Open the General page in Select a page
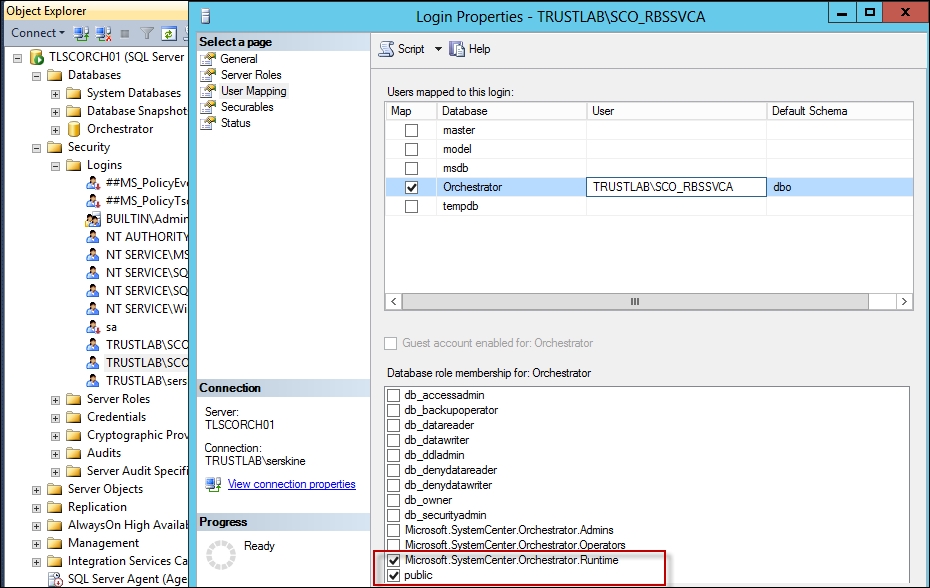This screenshot has height=588, width=930. coord(239,59)
